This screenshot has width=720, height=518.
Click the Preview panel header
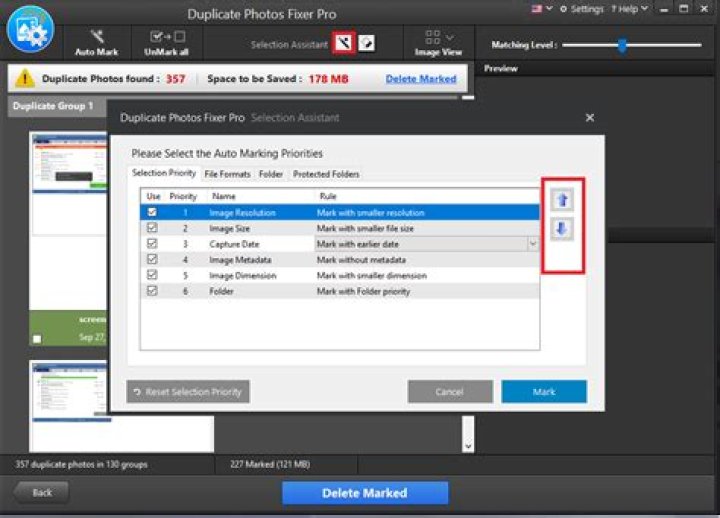pos(501,68)
